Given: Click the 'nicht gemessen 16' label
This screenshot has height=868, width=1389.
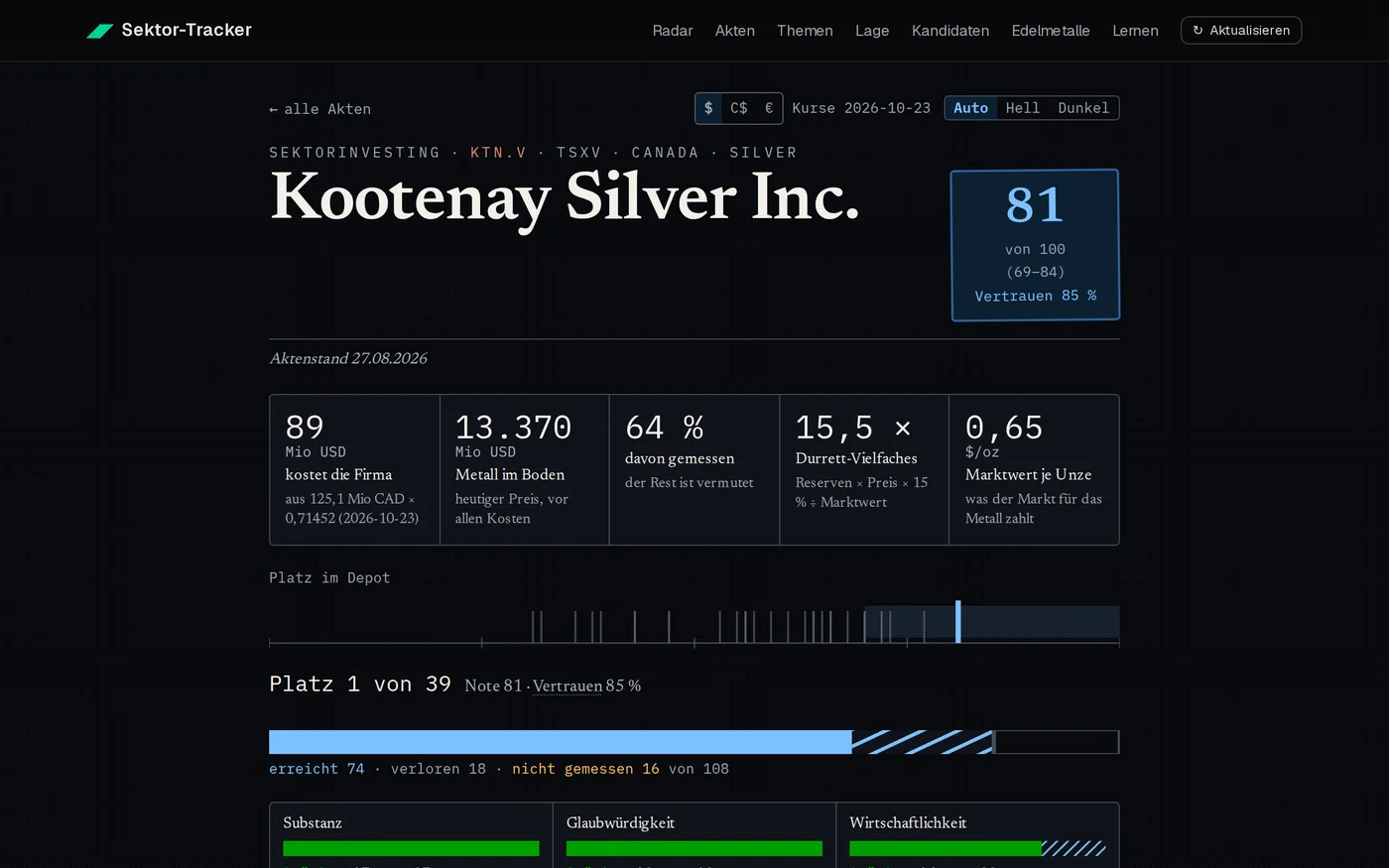Looking at the screenshot, I should 585,769.
